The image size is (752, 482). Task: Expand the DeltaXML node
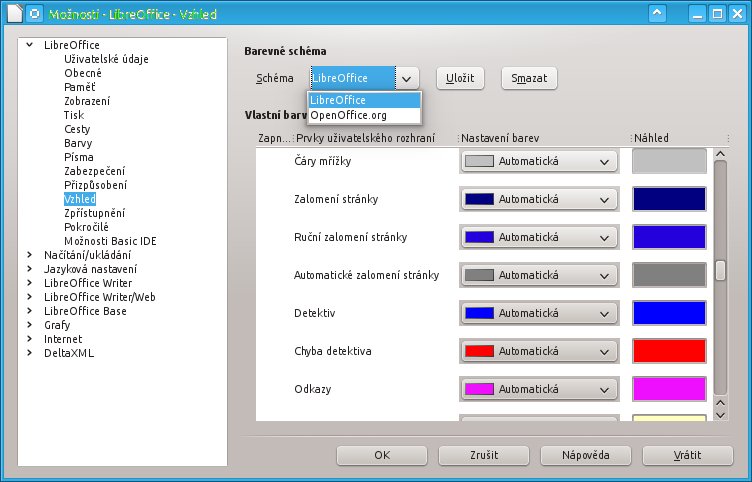(x=30, y=353)
